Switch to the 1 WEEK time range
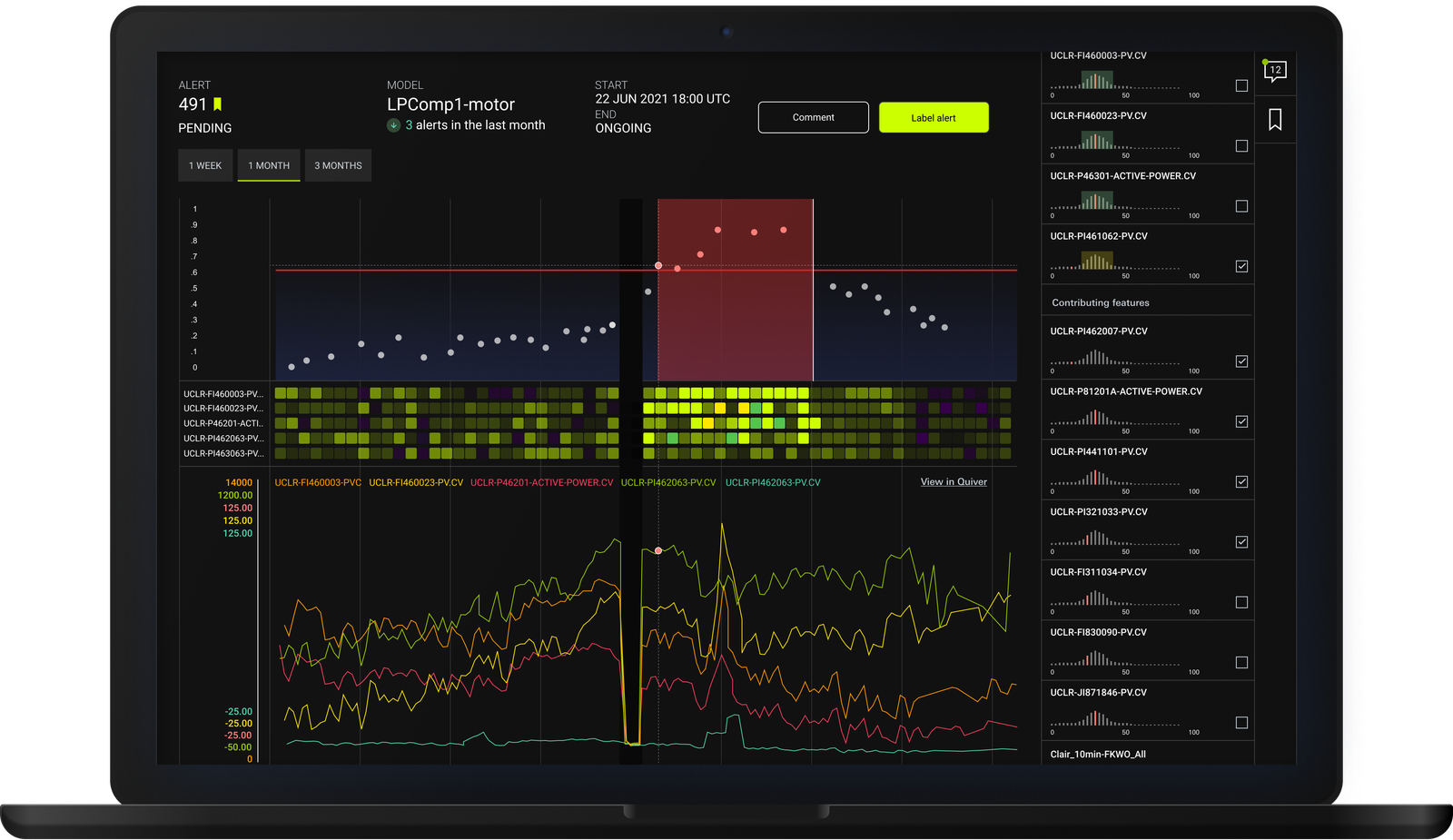Image resolution: width=1453 pixels, height=840 pixels. tap(205, 165)
